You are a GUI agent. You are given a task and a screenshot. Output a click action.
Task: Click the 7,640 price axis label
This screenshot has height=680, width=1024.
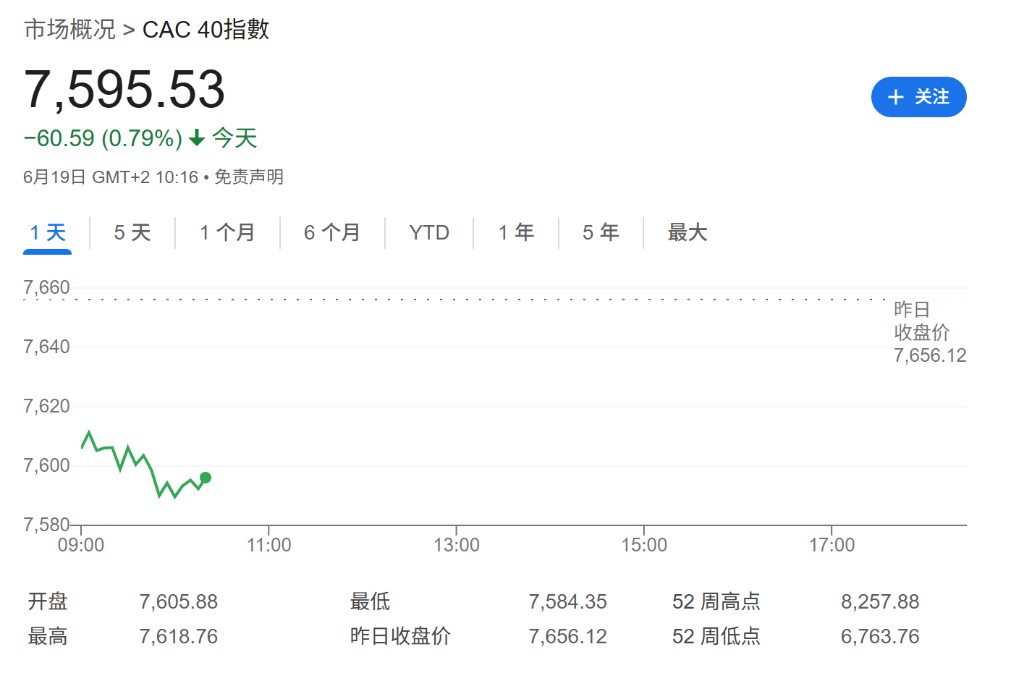pyautogui.click(x=46, y=346)
